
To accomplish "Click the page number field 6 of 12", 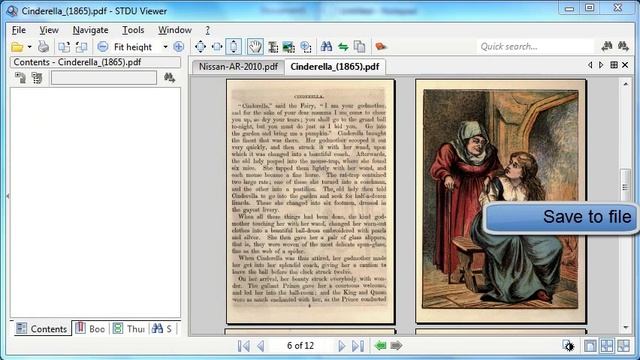I will (x=300, y=346).
